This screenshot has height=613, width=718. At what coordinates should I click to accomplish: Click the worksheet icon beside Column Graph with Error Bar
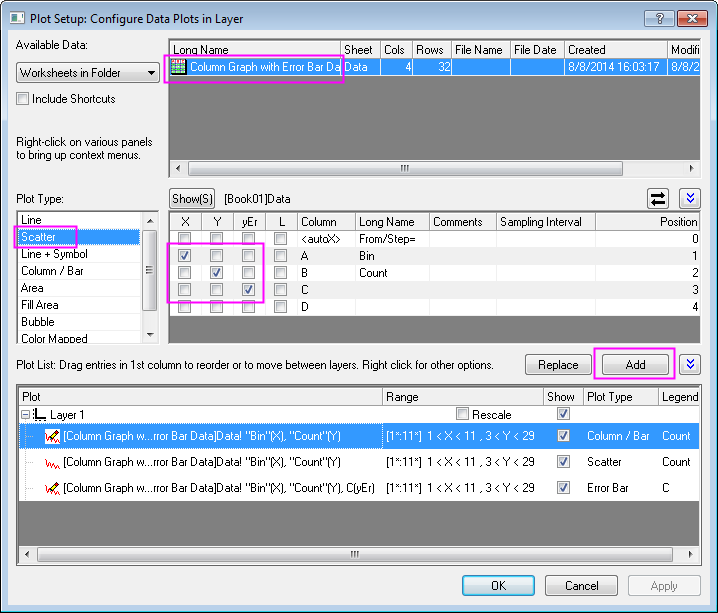click(x=178, y=67)
